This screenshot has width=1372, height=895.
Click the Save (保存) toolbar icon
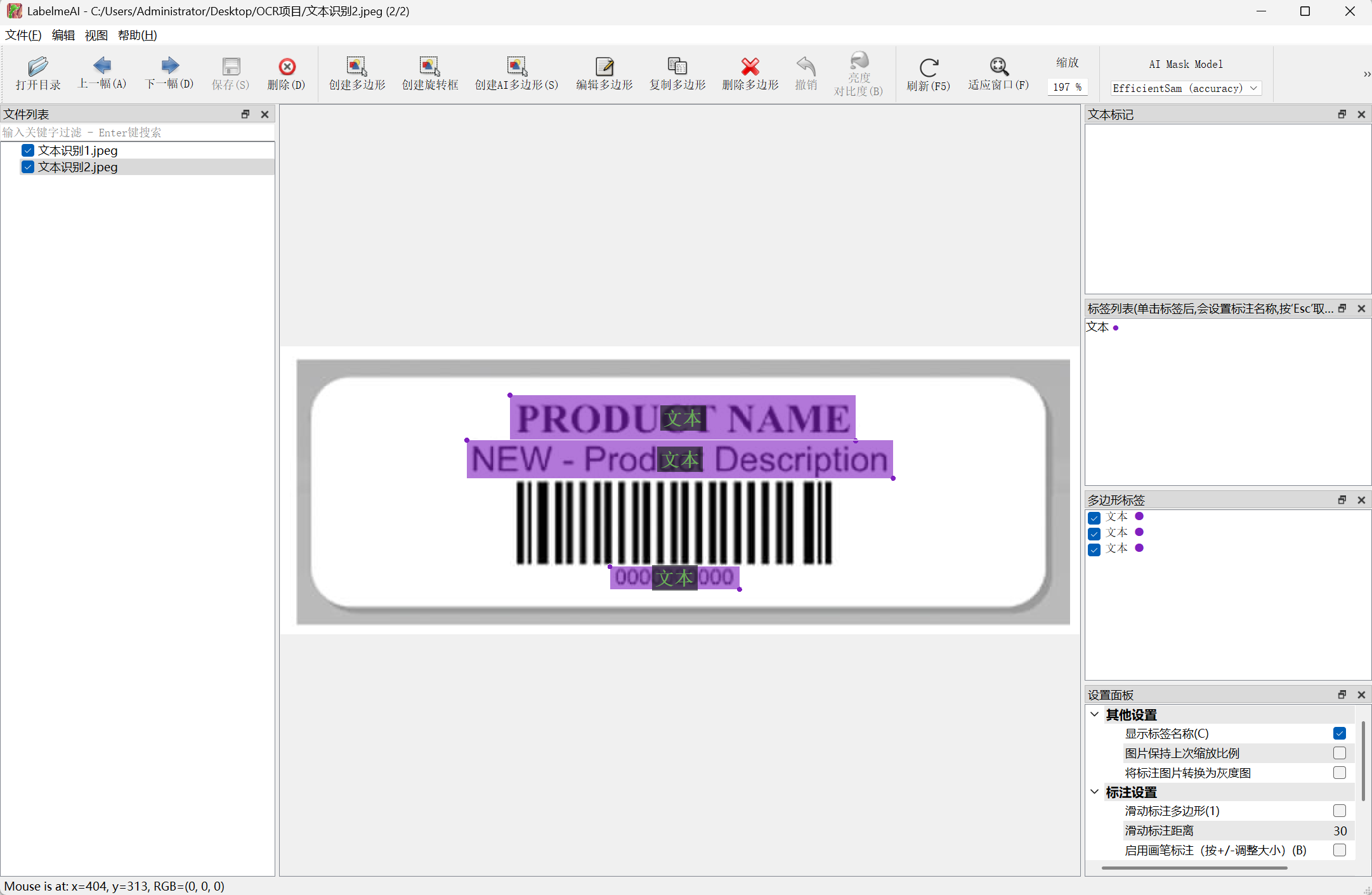[x=231, y=66]
